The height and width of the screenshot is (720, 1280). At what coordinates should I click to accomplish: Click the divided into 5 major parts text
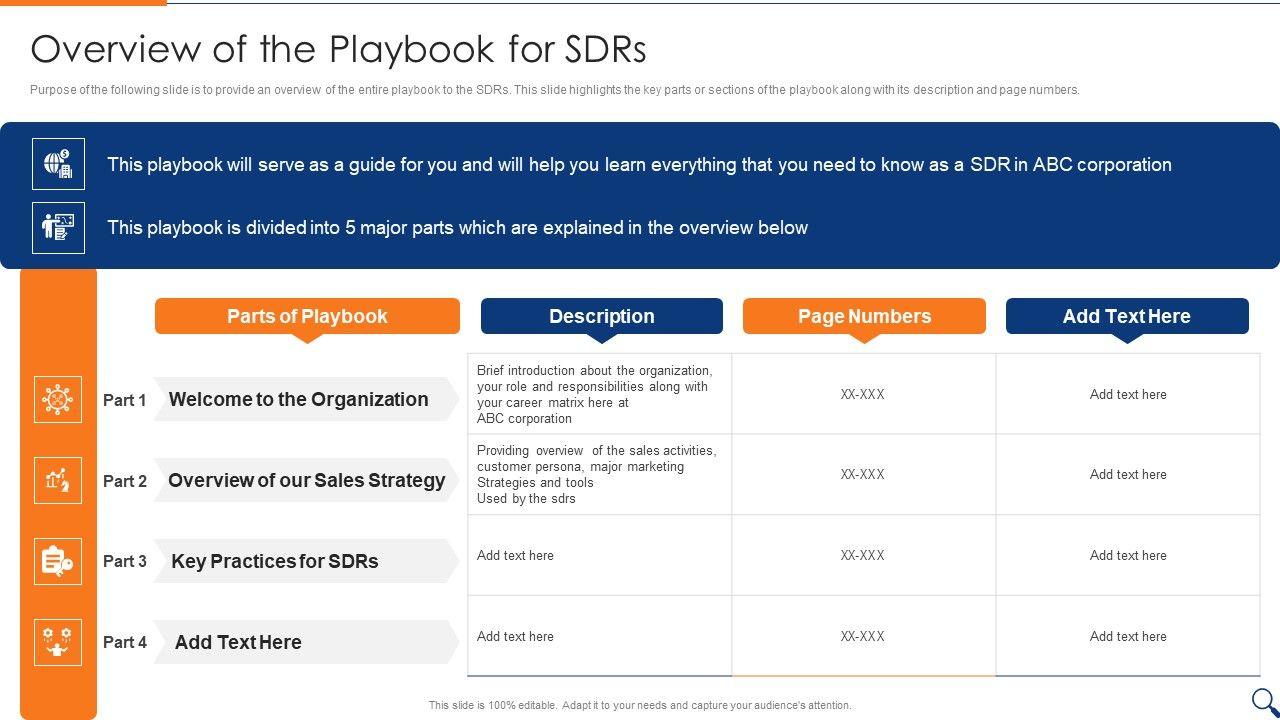click(x=457, y=228)
